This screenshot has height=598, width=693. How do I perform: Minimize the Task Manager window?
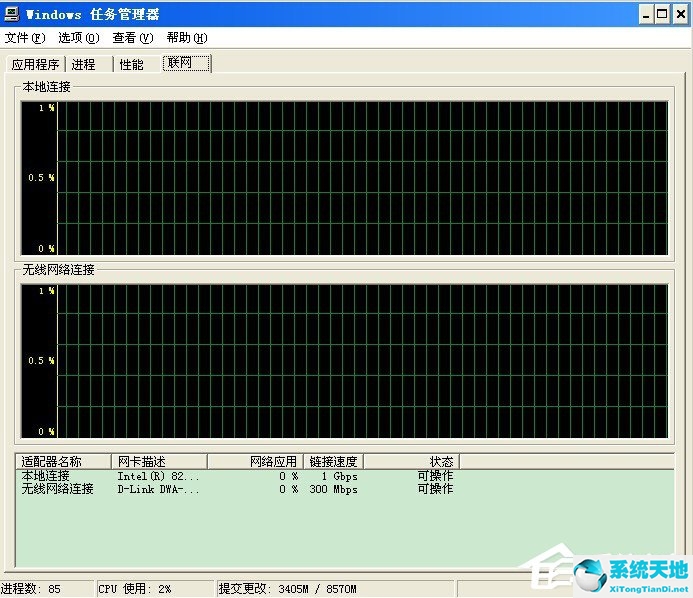coord(646,15)
